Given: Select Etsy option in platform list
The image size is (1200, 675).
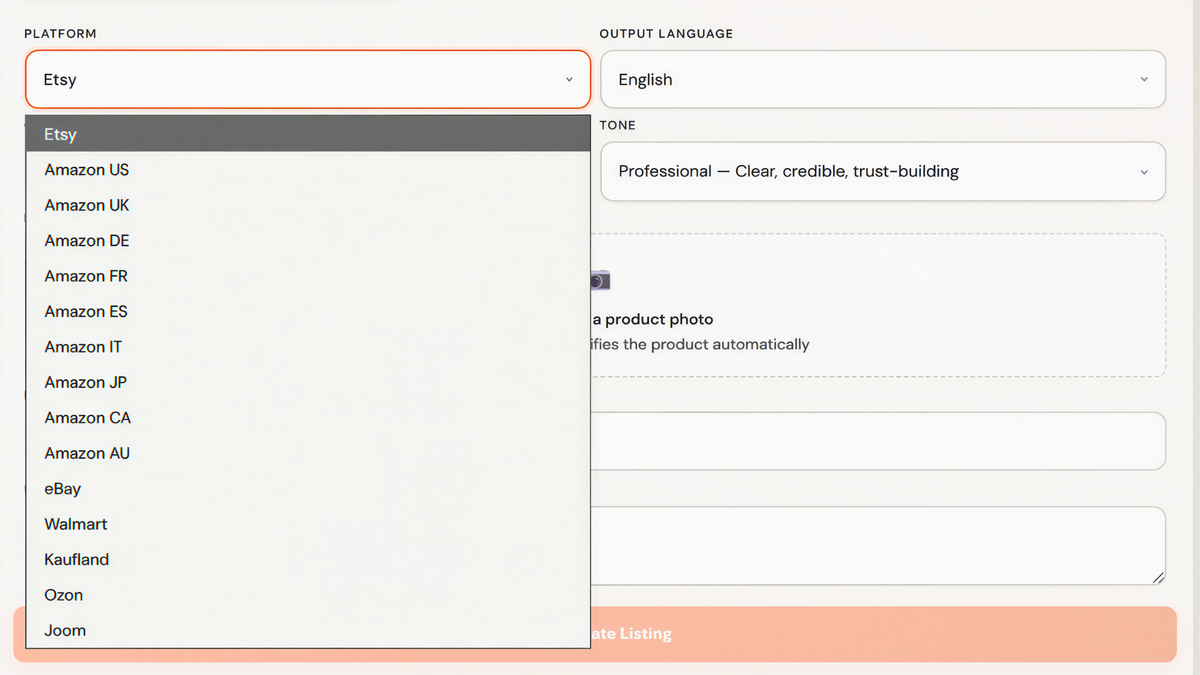Looking at the screenshot, I should click(x=308, y=134).
